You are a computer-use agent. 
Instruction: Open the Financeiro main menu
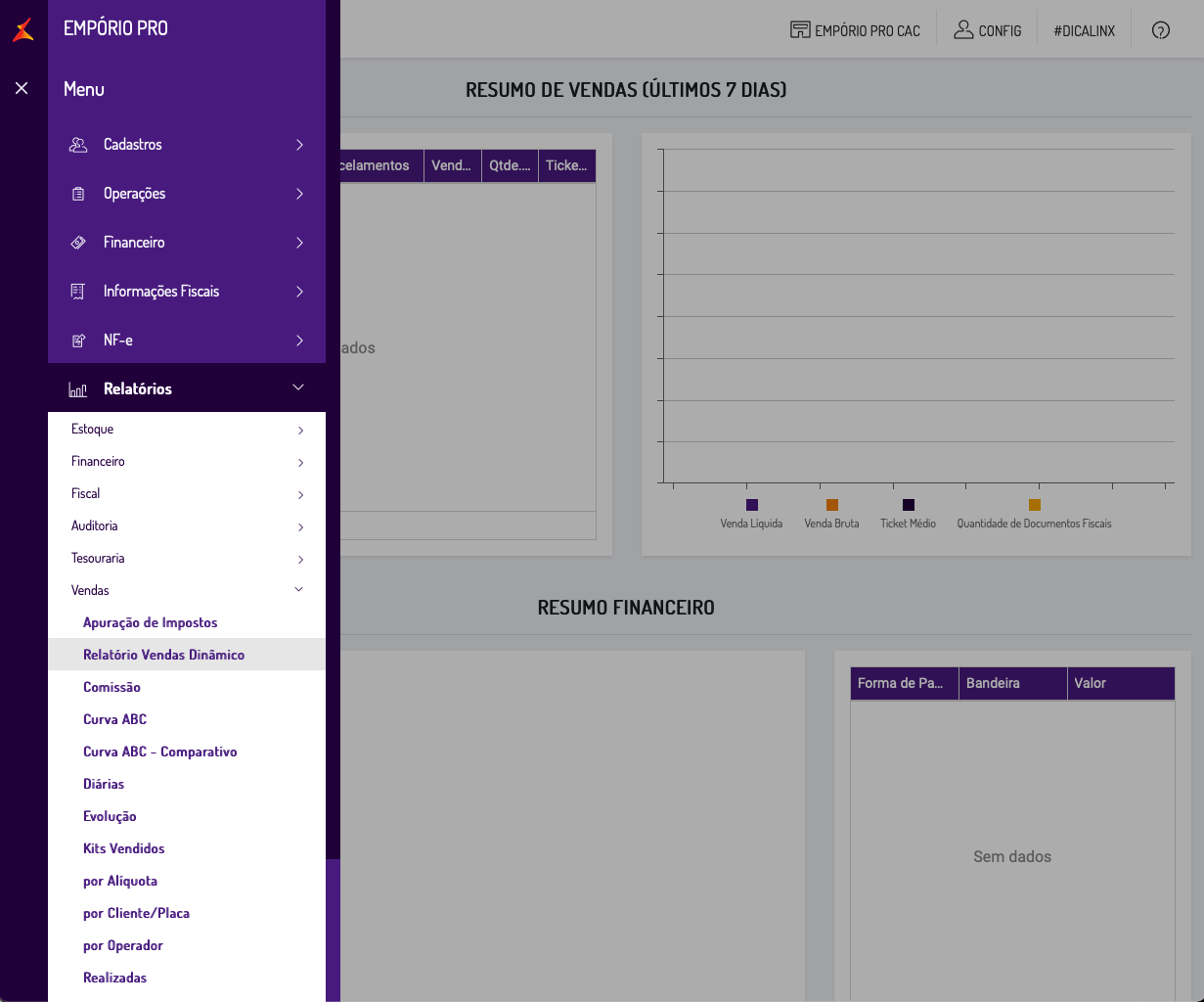187,243
